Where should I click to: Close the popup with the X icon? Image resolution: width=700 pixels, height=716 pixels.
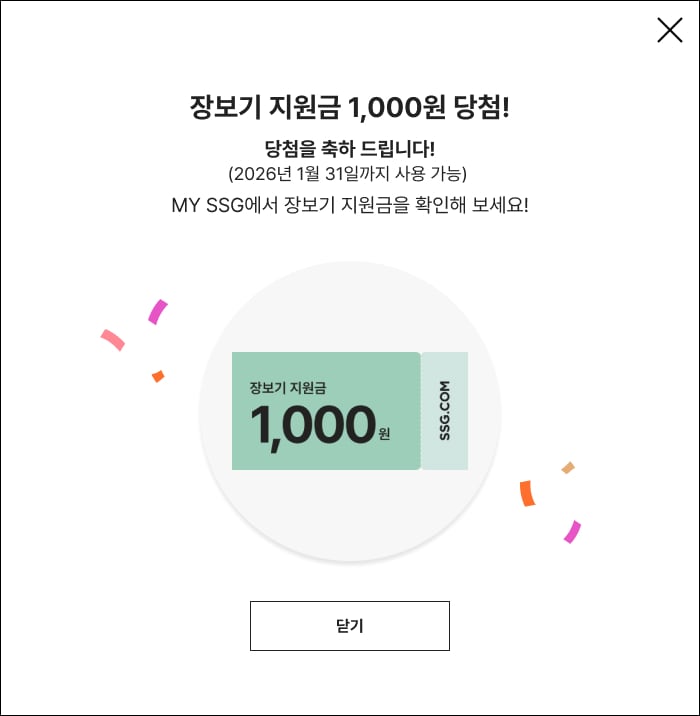pos(669,30)
